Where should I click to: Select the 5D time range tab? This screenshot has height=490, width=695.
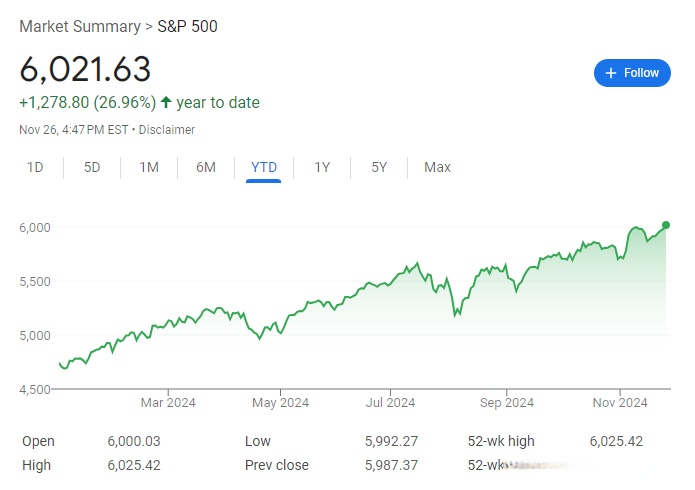[92, 167]
